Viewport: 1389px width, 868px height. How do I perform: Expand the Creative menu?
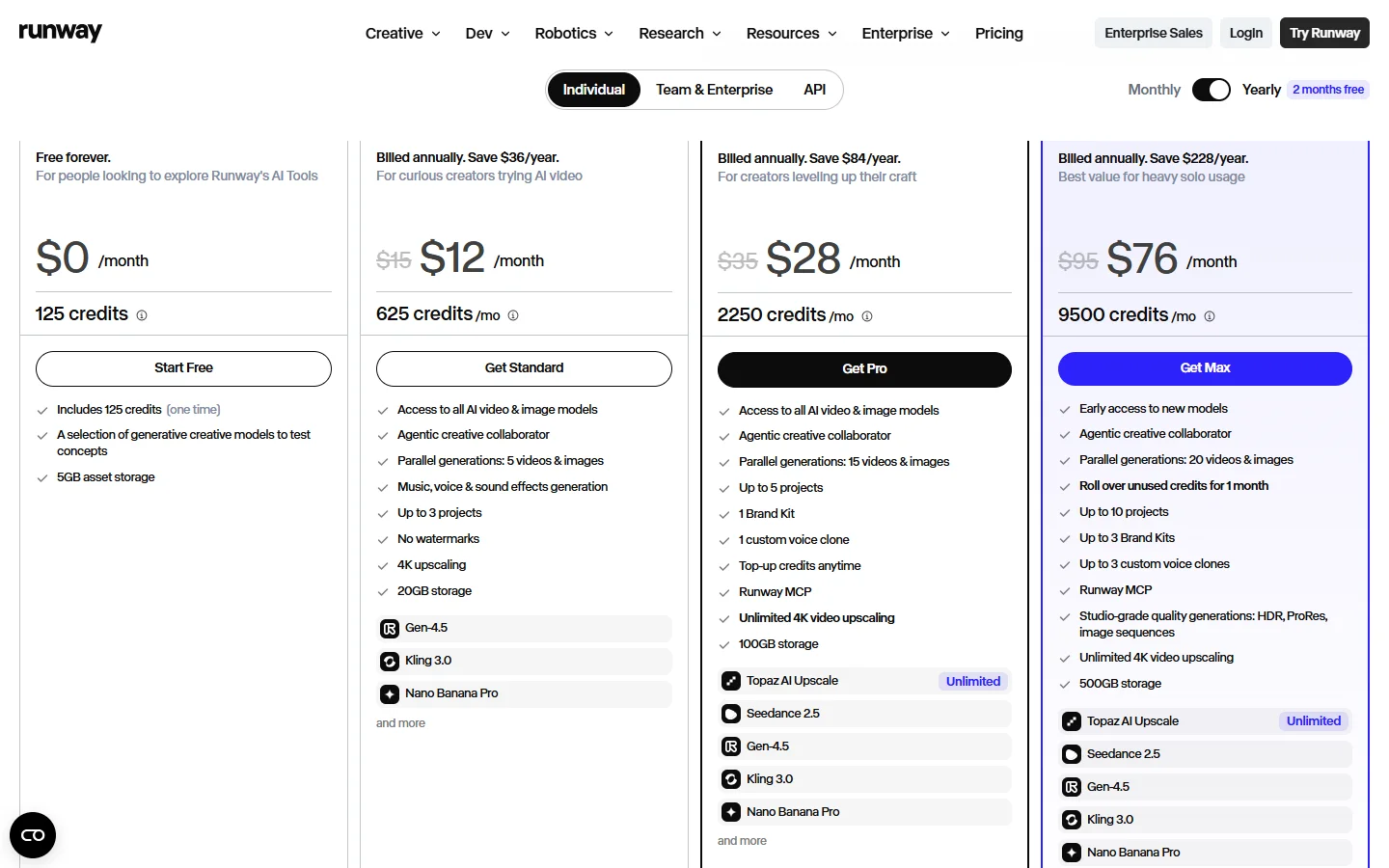pos(403,34)
